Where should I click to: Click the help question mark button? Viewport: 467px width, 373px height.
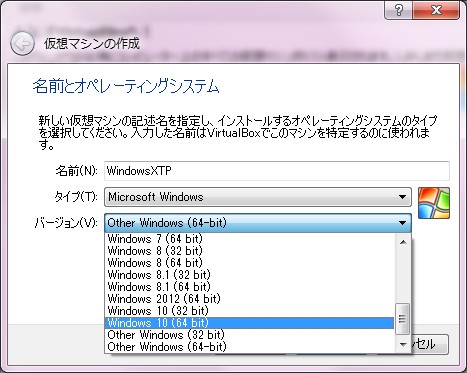click(399, 10)
